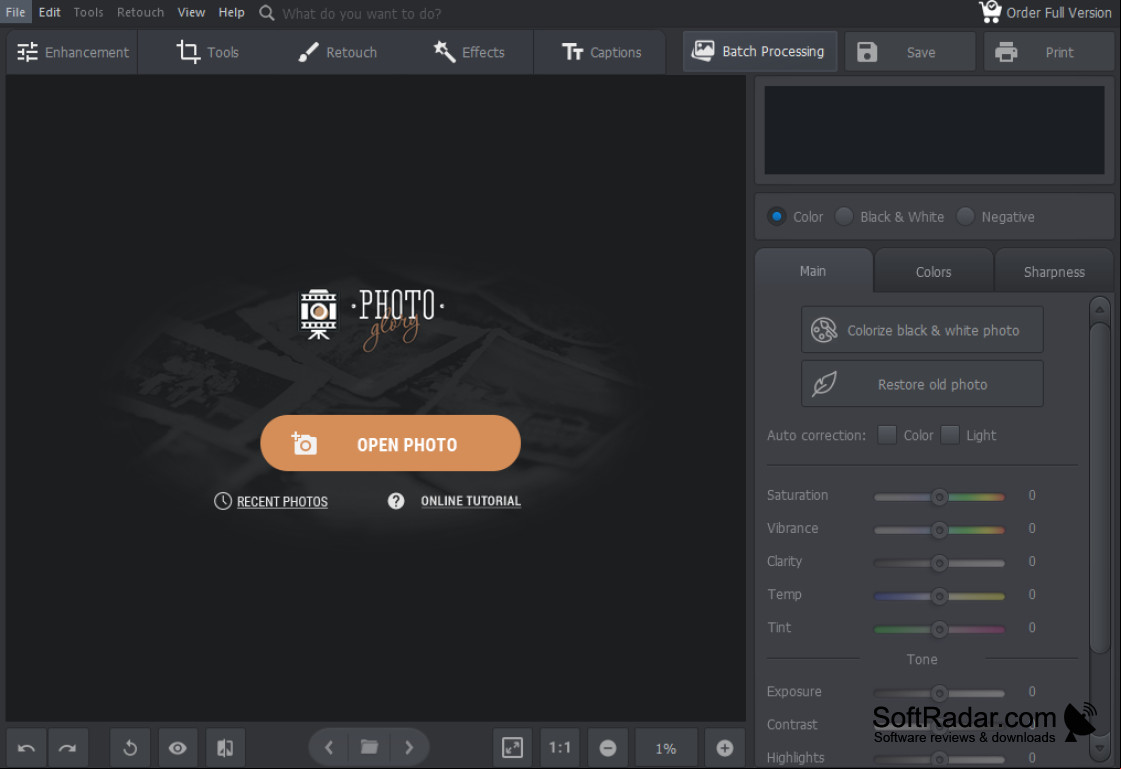Switch to the Sharpness settings tab
The image size is (1121, 769).
click(x=1054, y=272)
